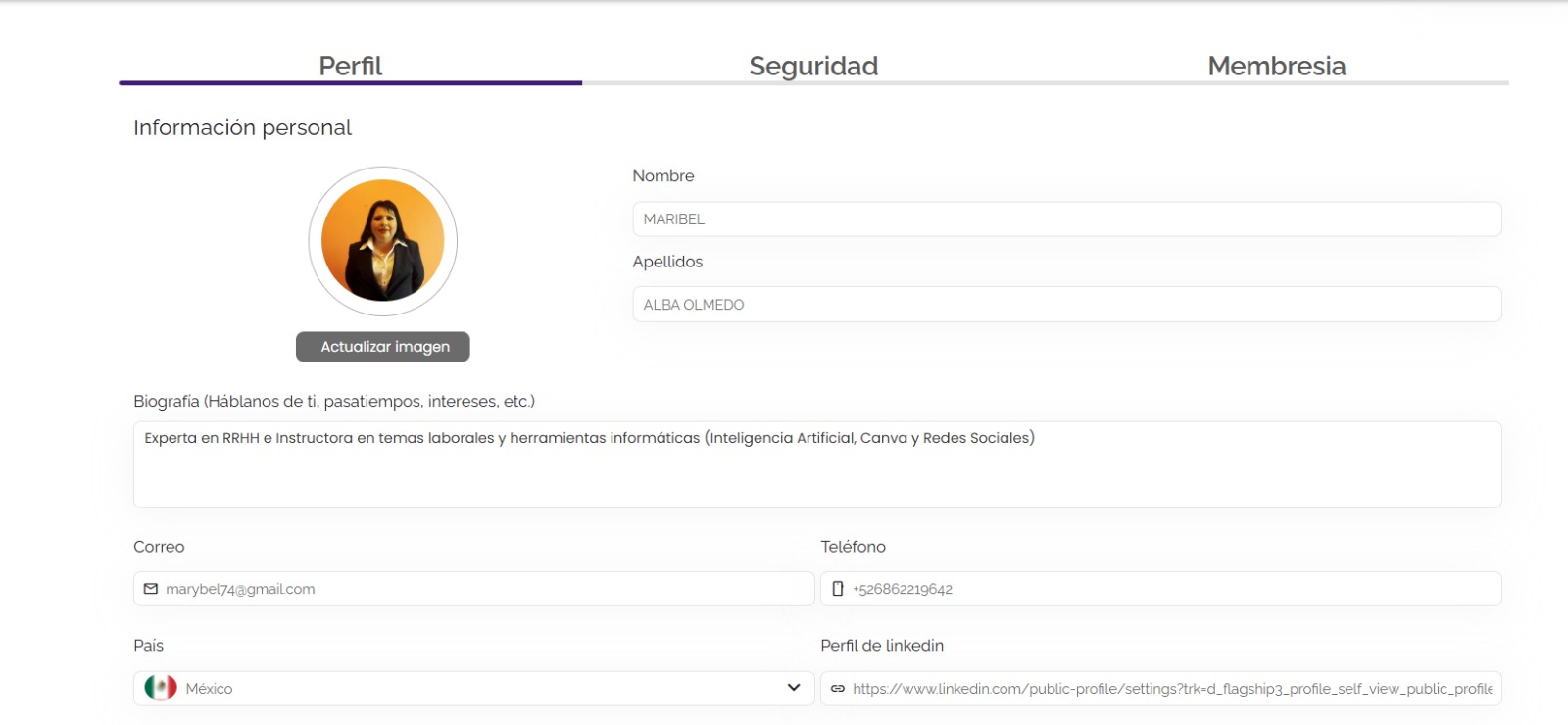Open the Membresia tab
The height and width of the screenshot is (725, 1568).
click(1276, 66)
